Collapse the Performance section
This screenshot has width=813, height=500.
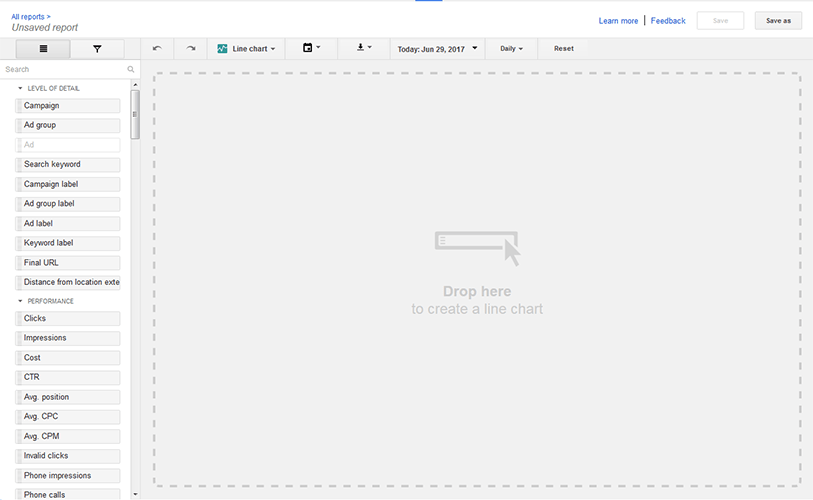(46, 301)
